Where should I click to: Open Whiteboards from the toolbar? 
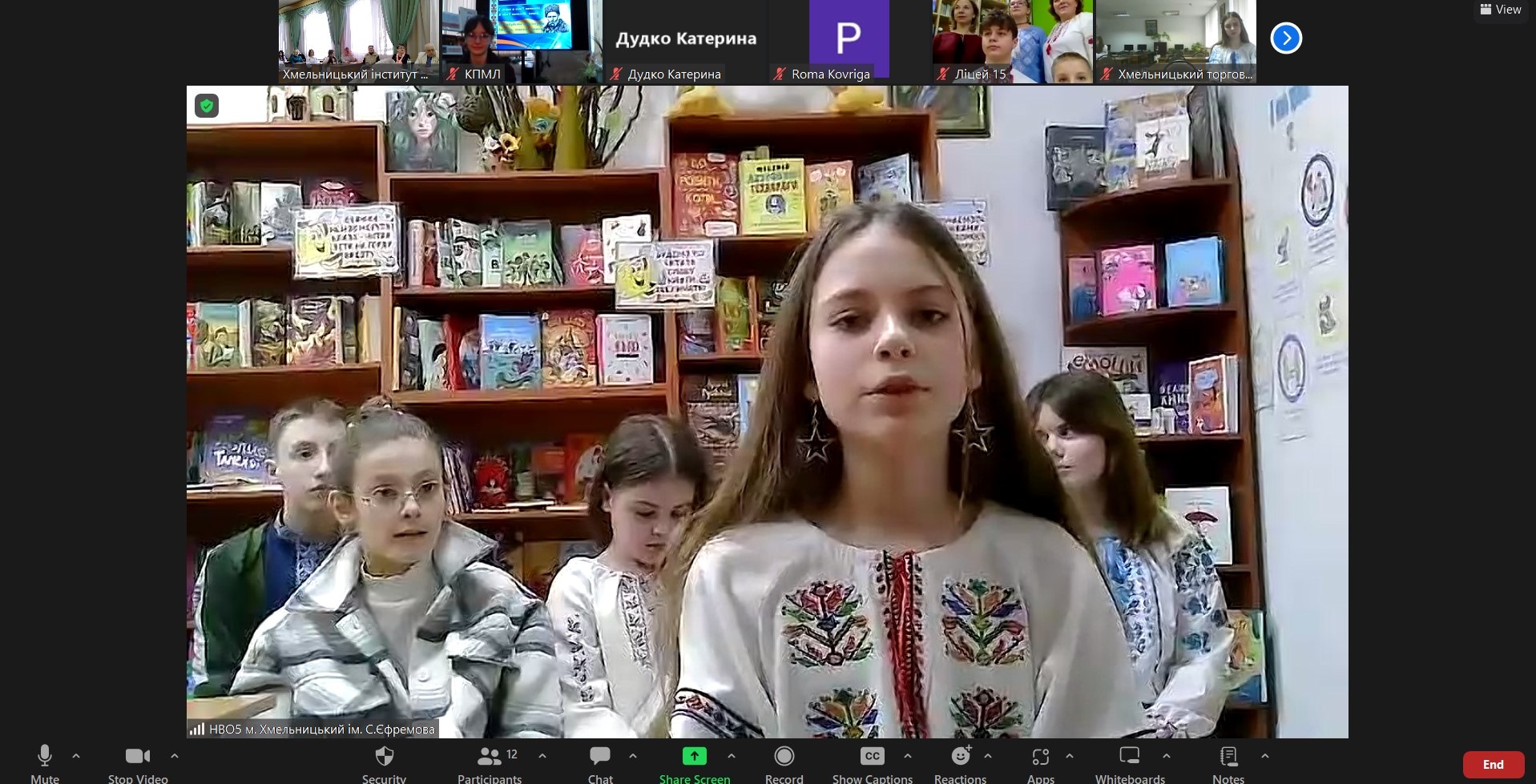tap(1130, 757)
